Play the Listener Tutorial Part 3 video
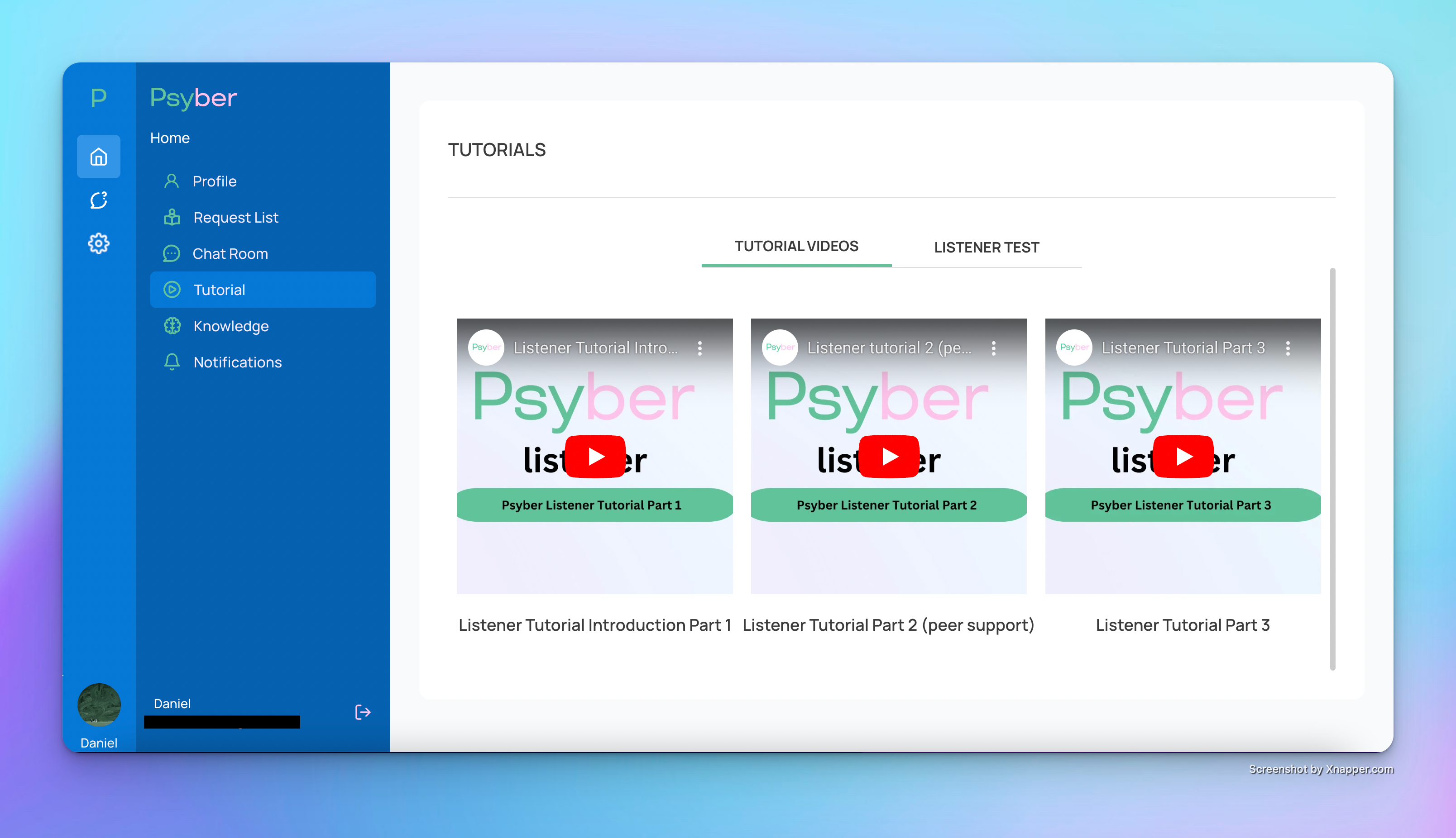Viewport: 1456px width, 838px height. (1183, 457)
